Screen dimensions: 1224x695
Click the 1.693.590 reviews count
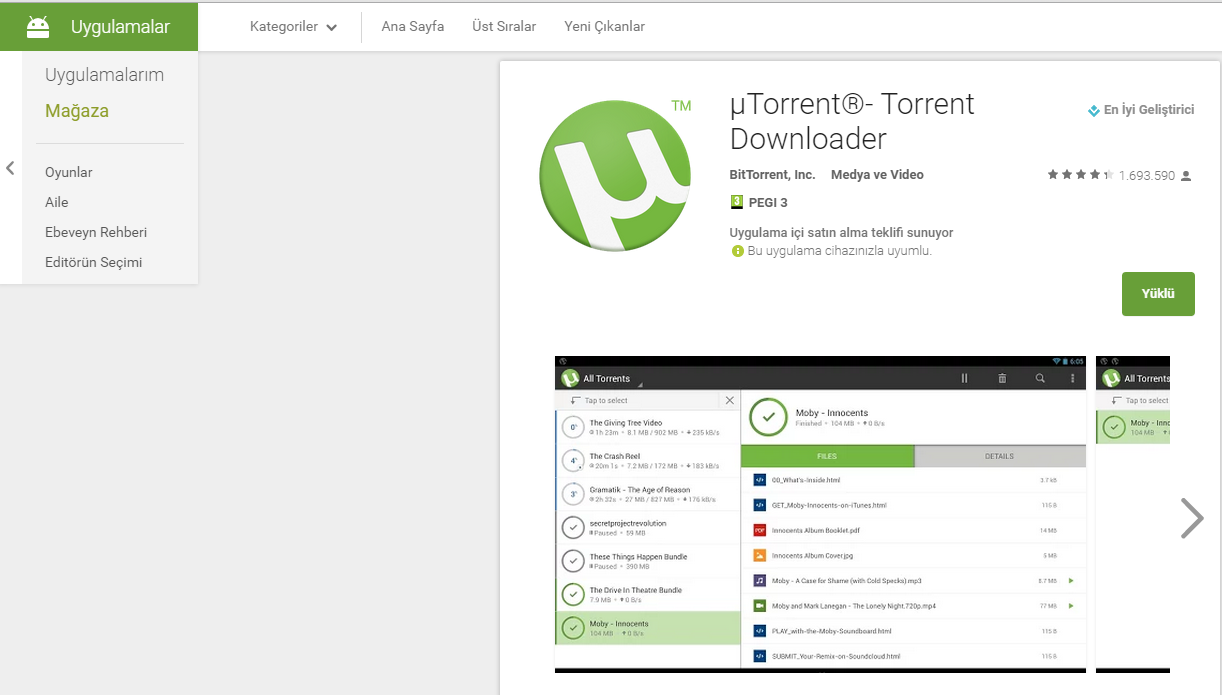point(1147,176)
